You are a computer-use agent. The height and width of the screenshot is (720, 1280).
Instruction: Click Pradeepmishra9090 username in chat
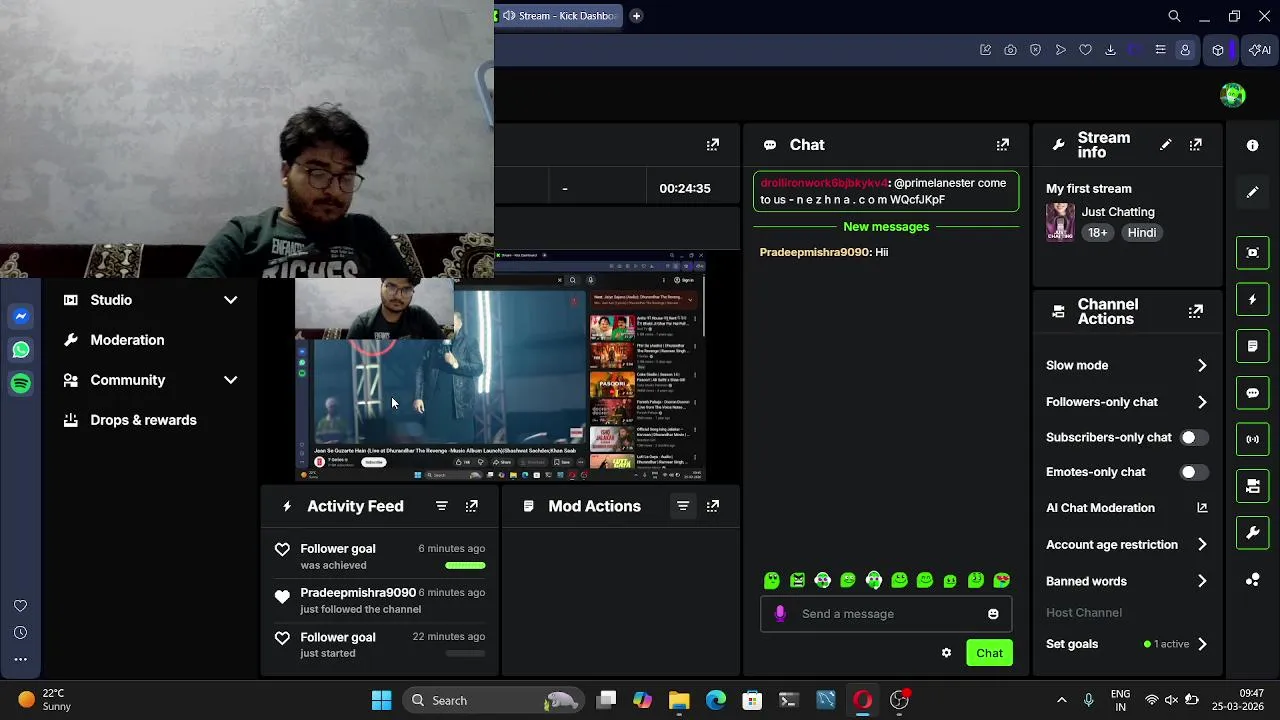point(814,252)
